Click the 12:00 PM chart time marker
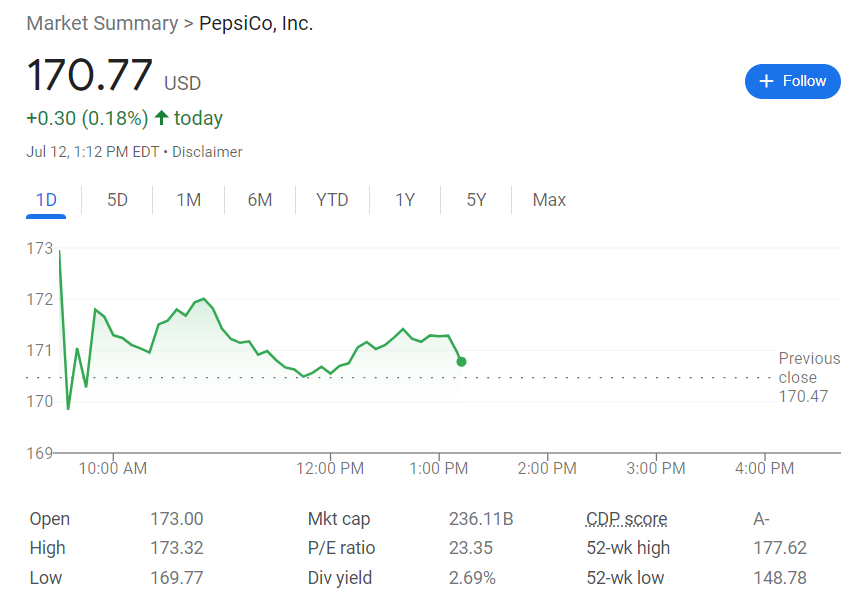The image size is (864, 603). [331, 468]
